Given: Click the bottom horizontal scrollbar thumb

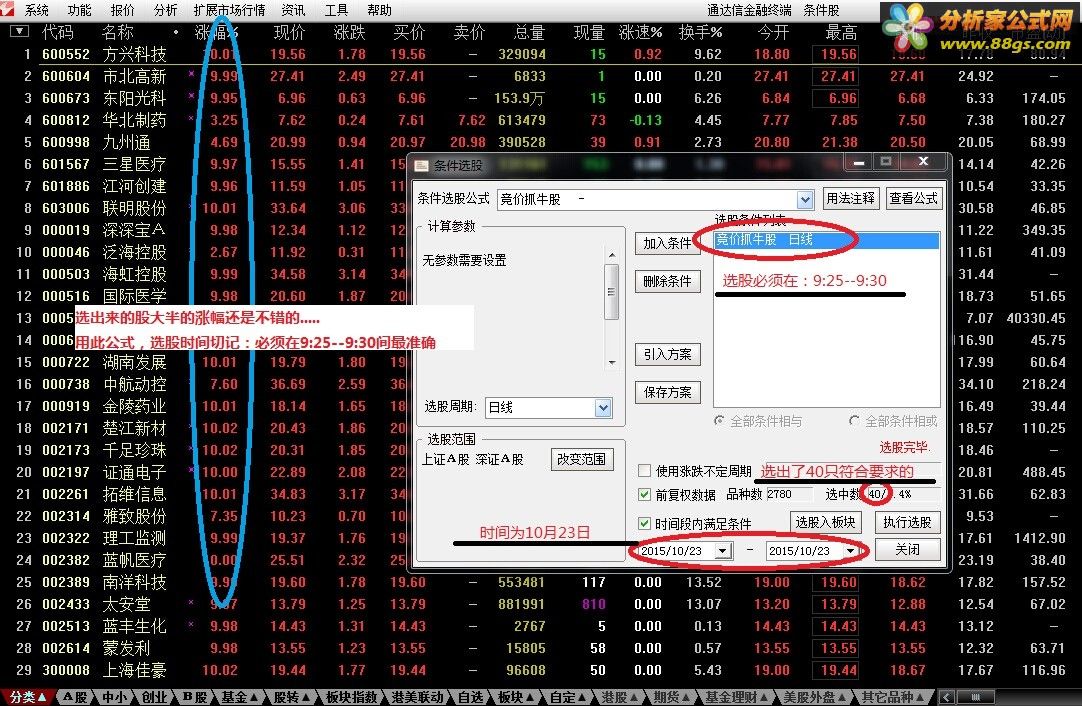Looking at the screenshot, I should (x=975, y=697).
